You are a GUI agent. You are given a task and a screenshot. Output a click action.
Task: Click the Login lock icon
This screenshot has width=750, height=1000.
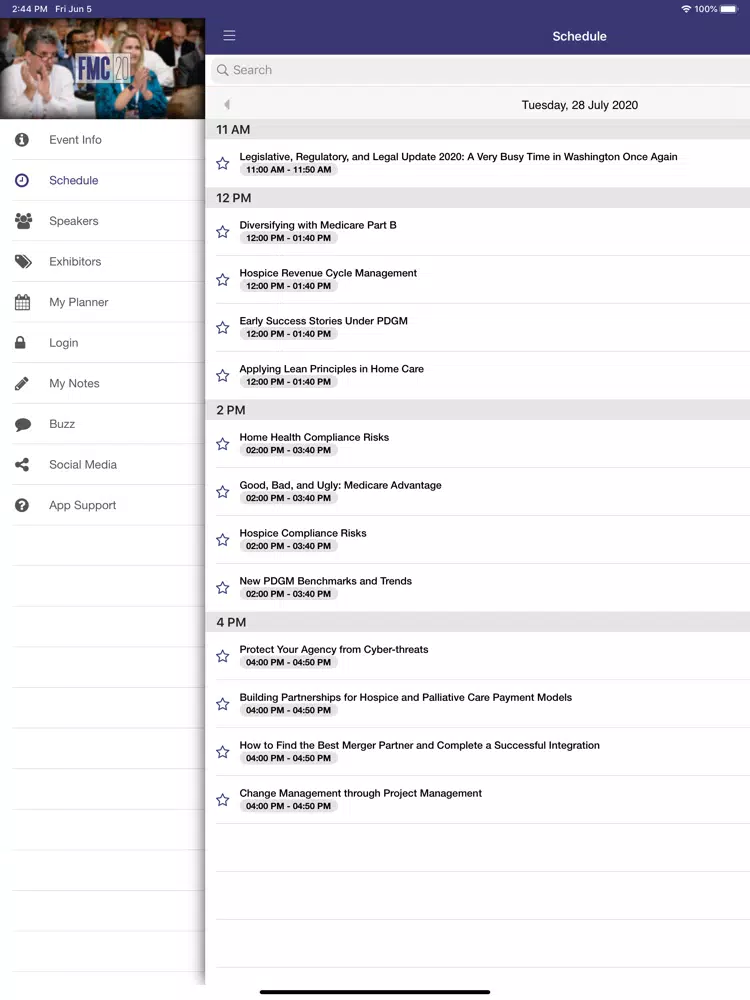click(20, 342)
